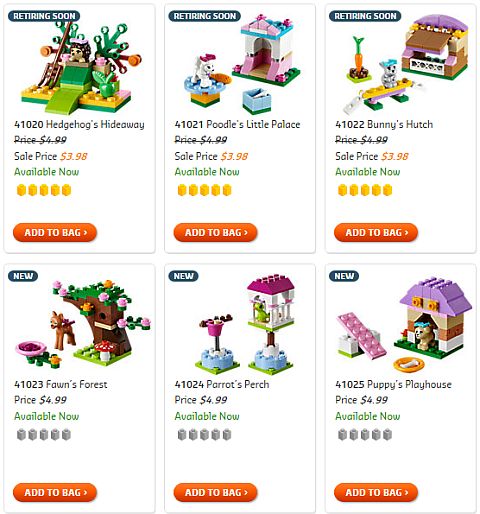Add Parrot's Perch to bag
This screenshot has width=480, height=514.
click(x=215, y=492)
